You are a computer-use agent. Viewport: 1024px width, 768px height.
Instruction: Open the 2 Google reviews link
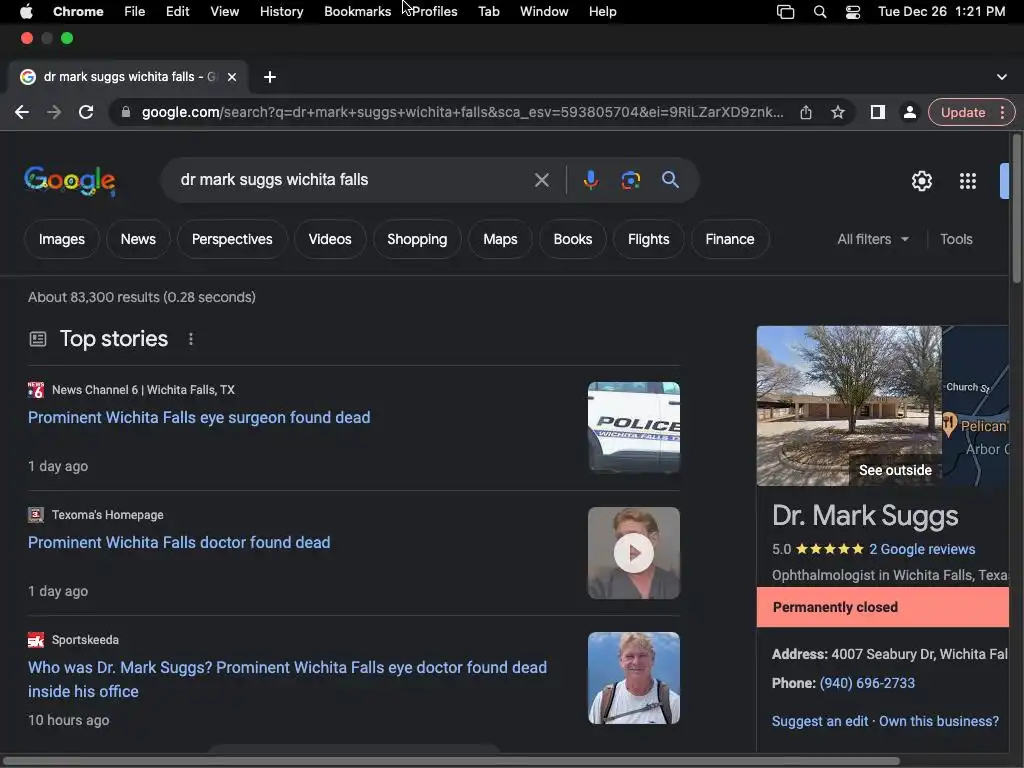click(921, 549)
